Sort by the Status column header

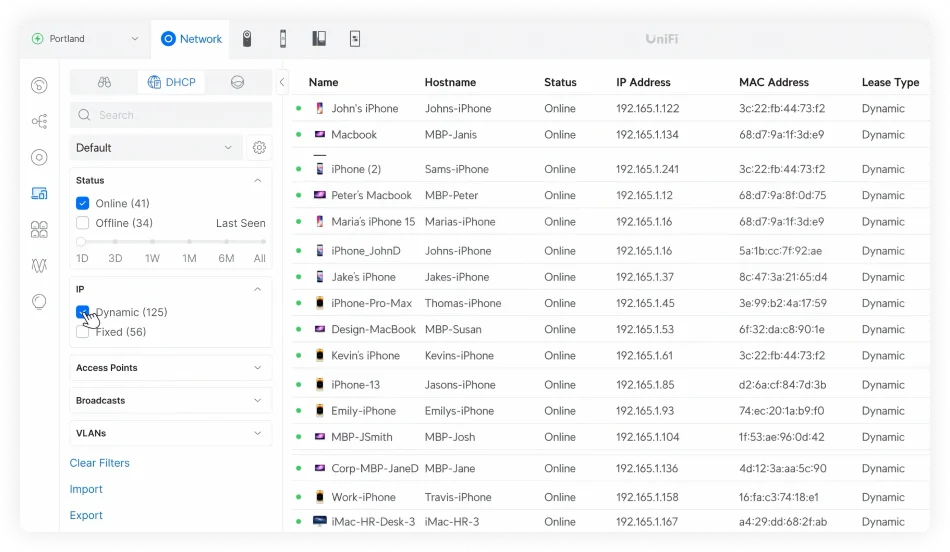[560, 82]
